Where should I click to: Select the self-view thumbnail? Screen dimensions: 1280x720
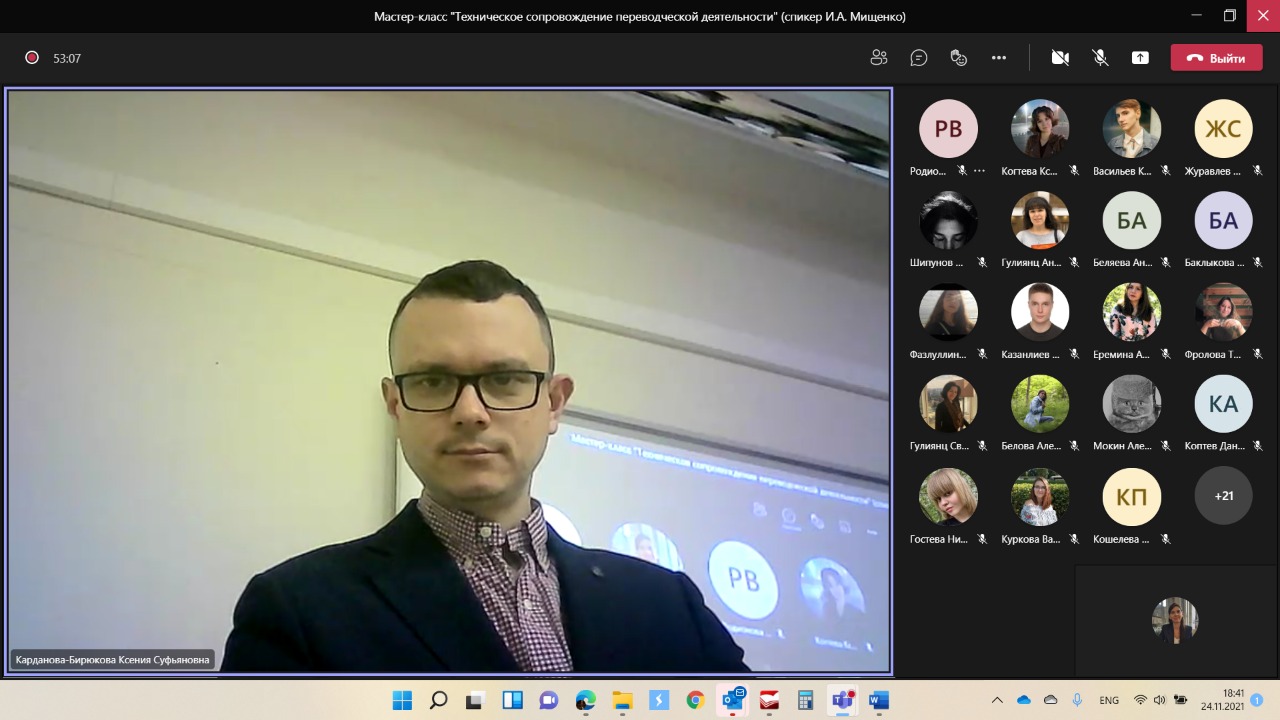[1174, 620]
